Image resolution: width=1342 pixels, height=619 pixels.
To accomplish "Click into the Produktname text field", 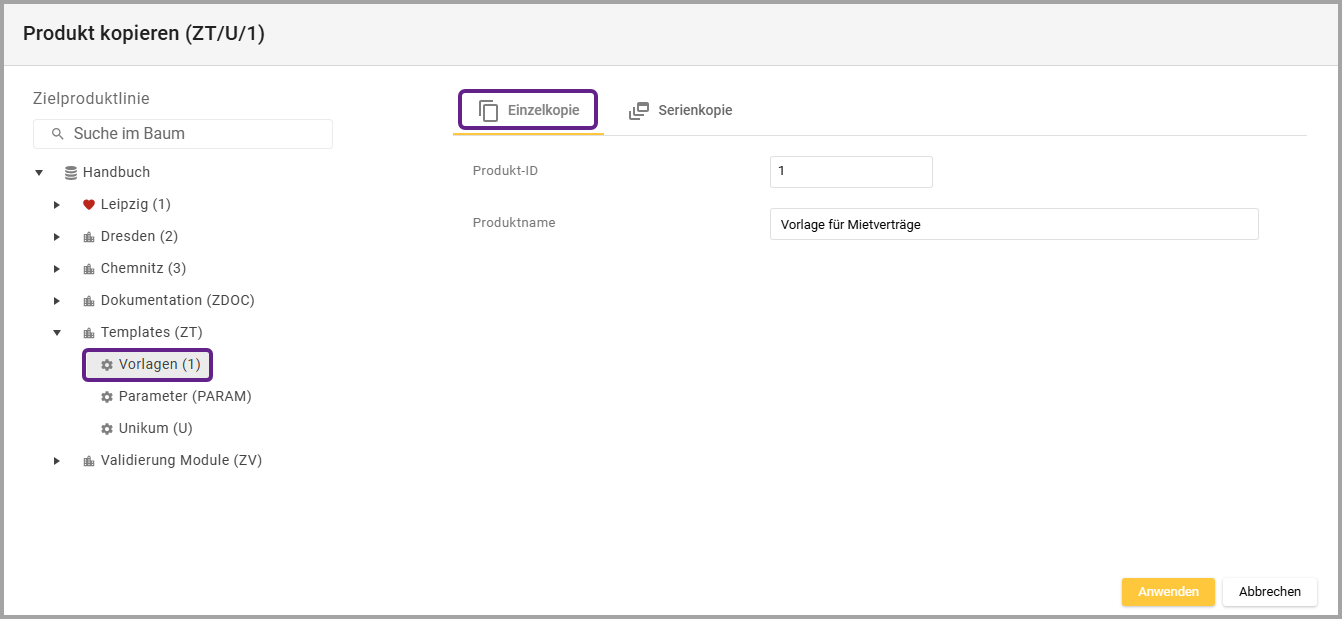I will pyautogui.click(x=1013, y=225).
